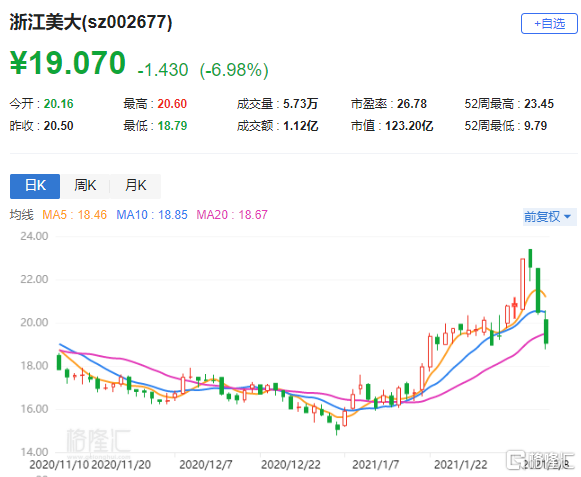
Task: Click the 52-week low value 9.79
Action: tap(535, 126)
